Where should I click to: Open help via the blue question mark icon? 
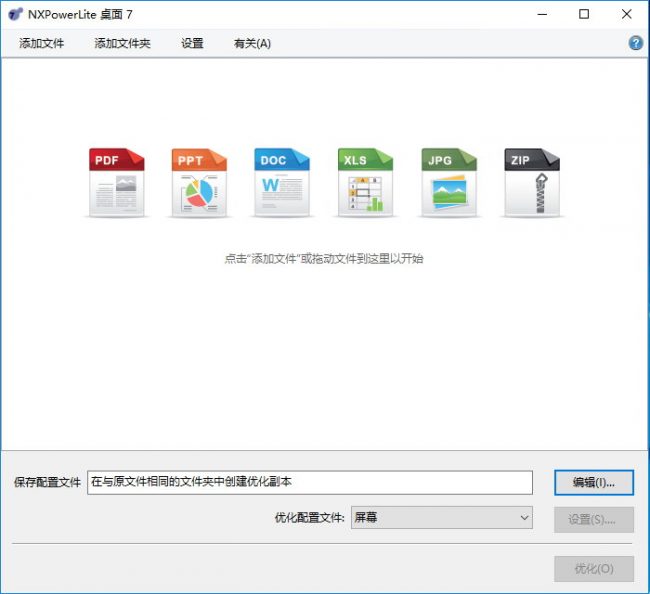(635, 43)
